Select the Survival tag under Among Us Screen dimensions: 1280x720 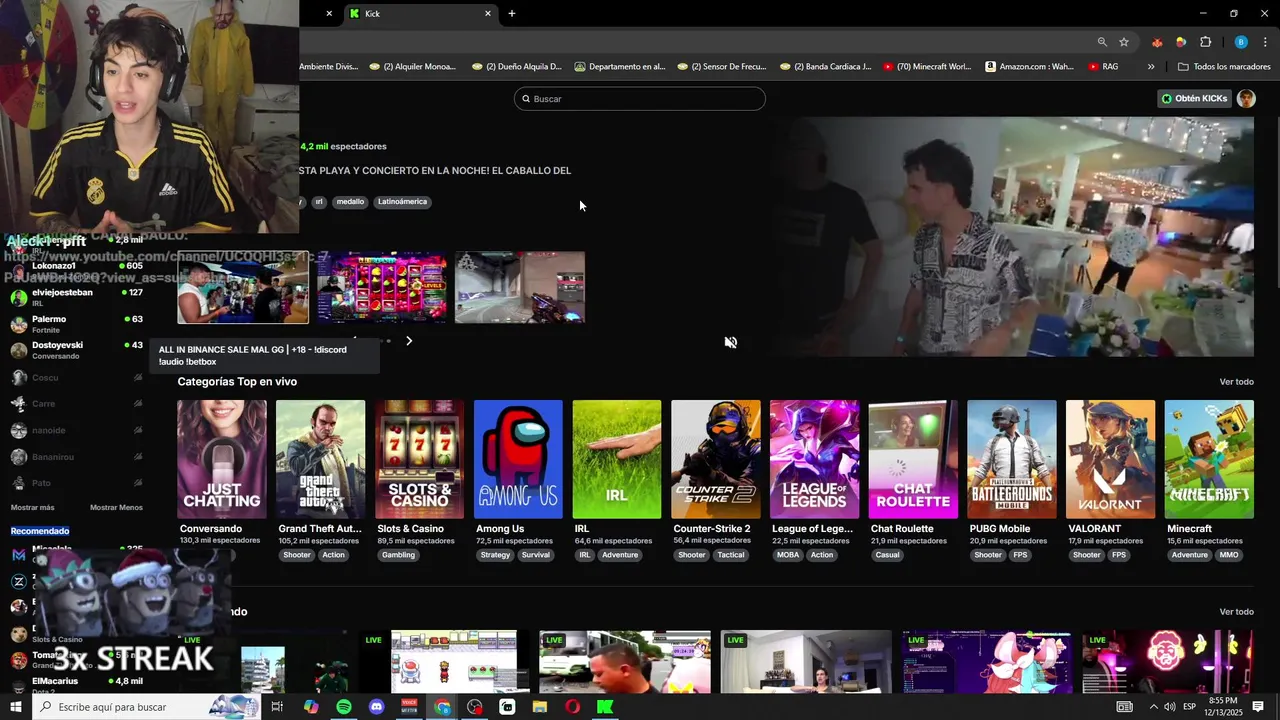click(536, 555)
